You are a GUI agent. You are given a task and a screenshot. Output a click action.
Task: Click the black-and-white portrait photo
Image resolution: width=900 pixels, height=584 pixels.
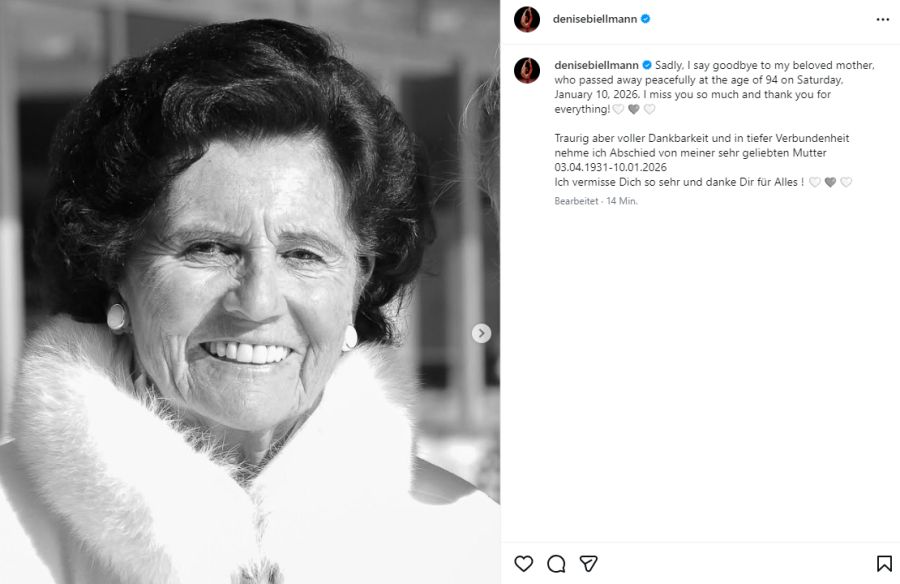click(x=250, y=292)
